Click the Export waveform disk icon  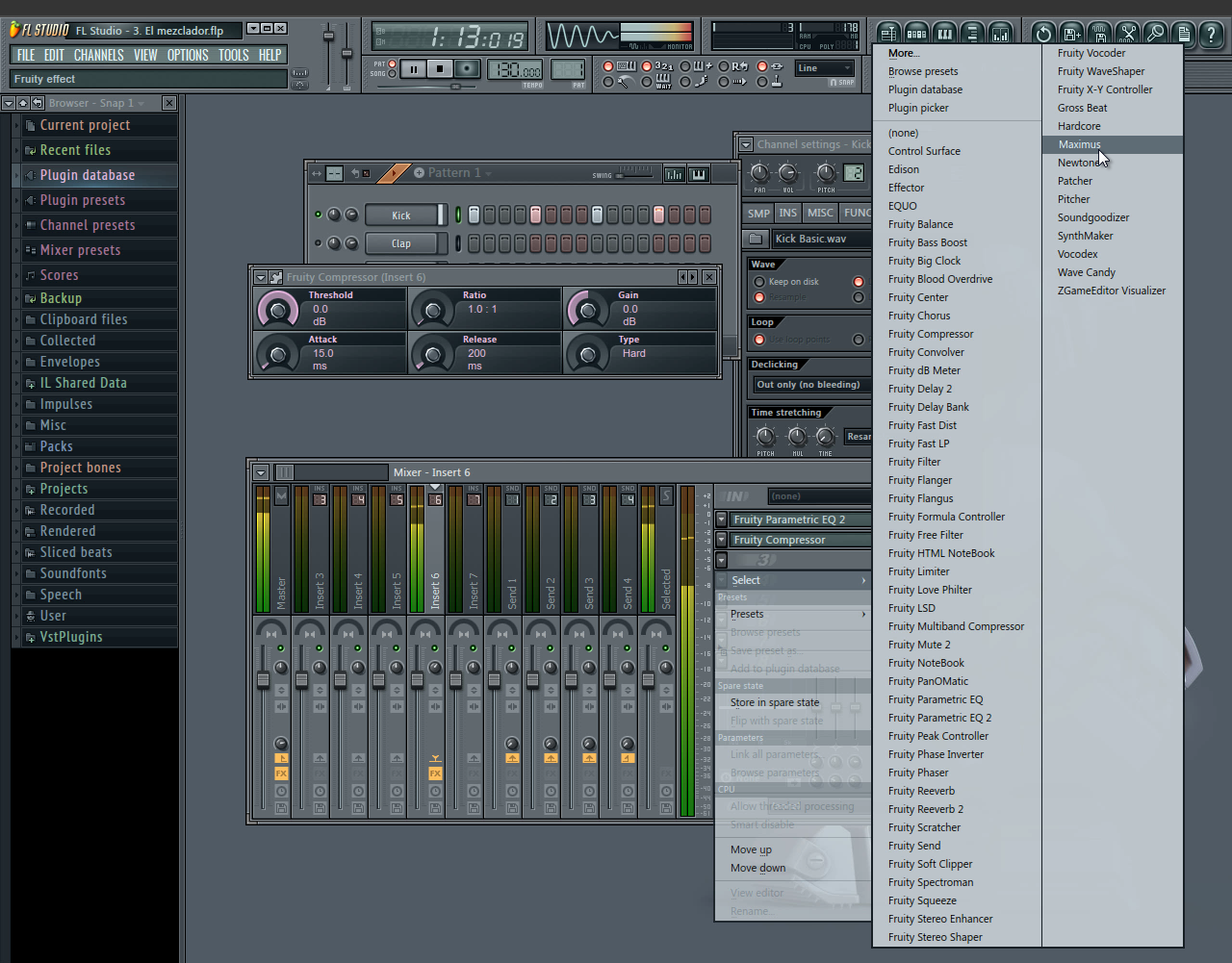(1099, 34)
